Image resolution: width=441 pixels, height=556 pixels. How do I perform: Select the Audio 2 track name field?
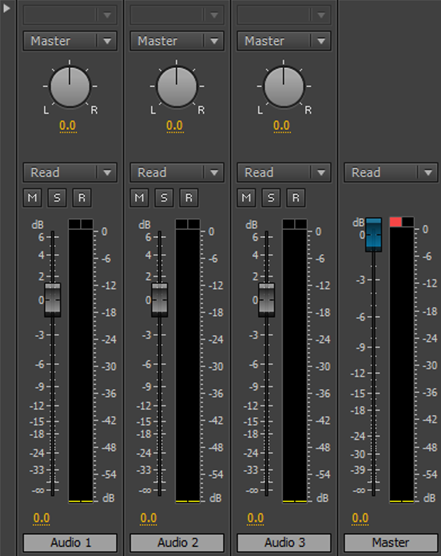[x=177, y=543]
